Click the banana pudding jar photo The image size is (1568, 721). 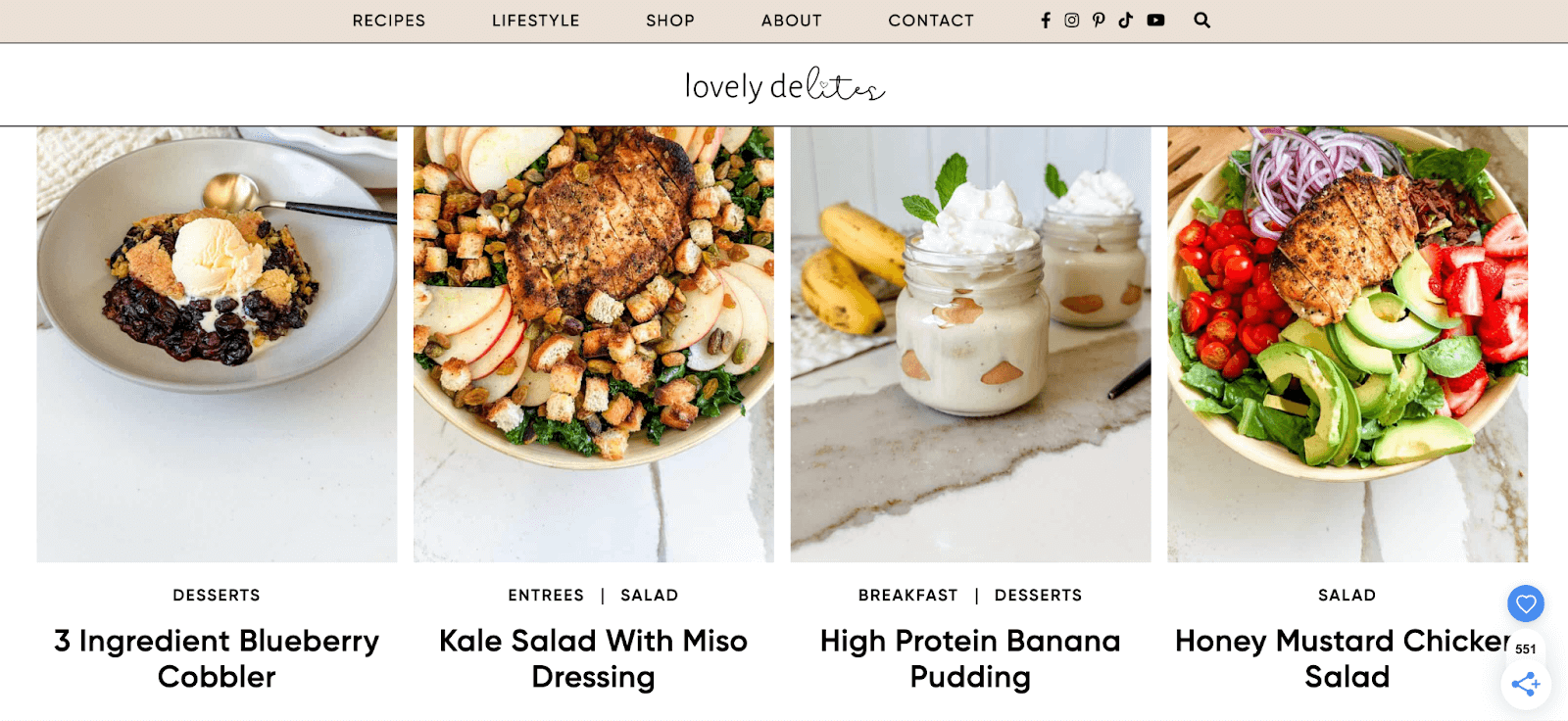tap(971, 344)
